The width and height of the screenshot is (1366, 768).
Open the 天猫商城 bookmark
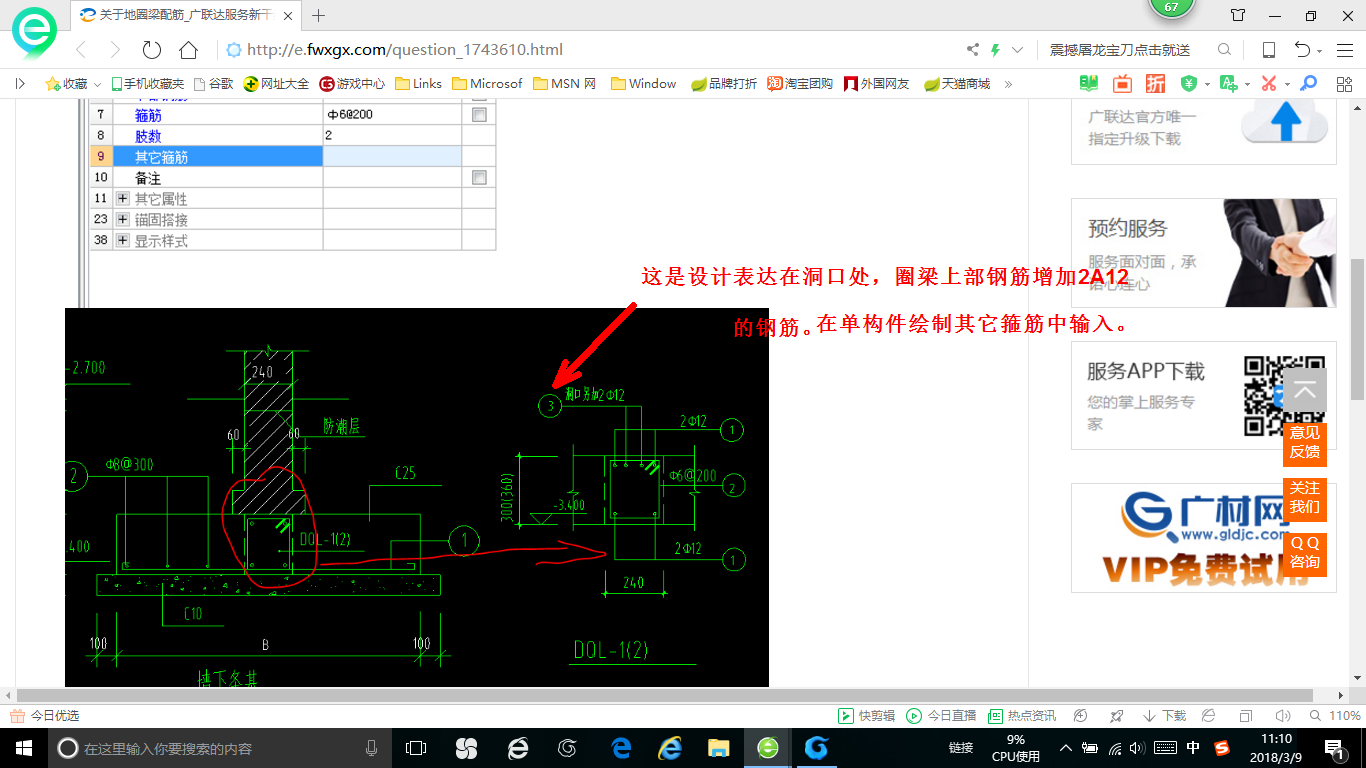tap(957, 84)
